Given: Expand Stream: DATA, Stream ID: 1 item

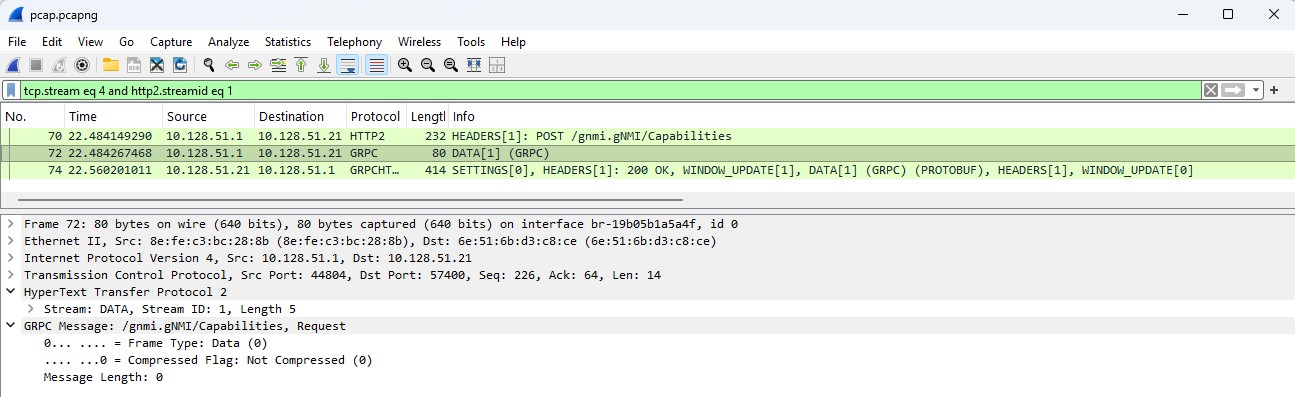Looking at the screenshot, I should (x=31, y=309).
